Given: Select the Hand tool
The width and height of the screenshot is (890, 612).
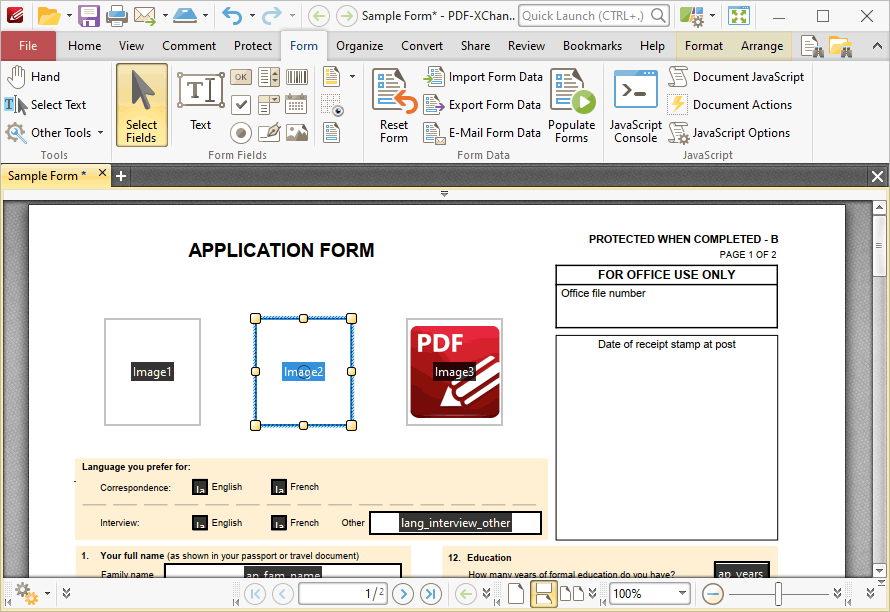Looking at the screenshot, I should pyautogui.click(x=33, y=77).
